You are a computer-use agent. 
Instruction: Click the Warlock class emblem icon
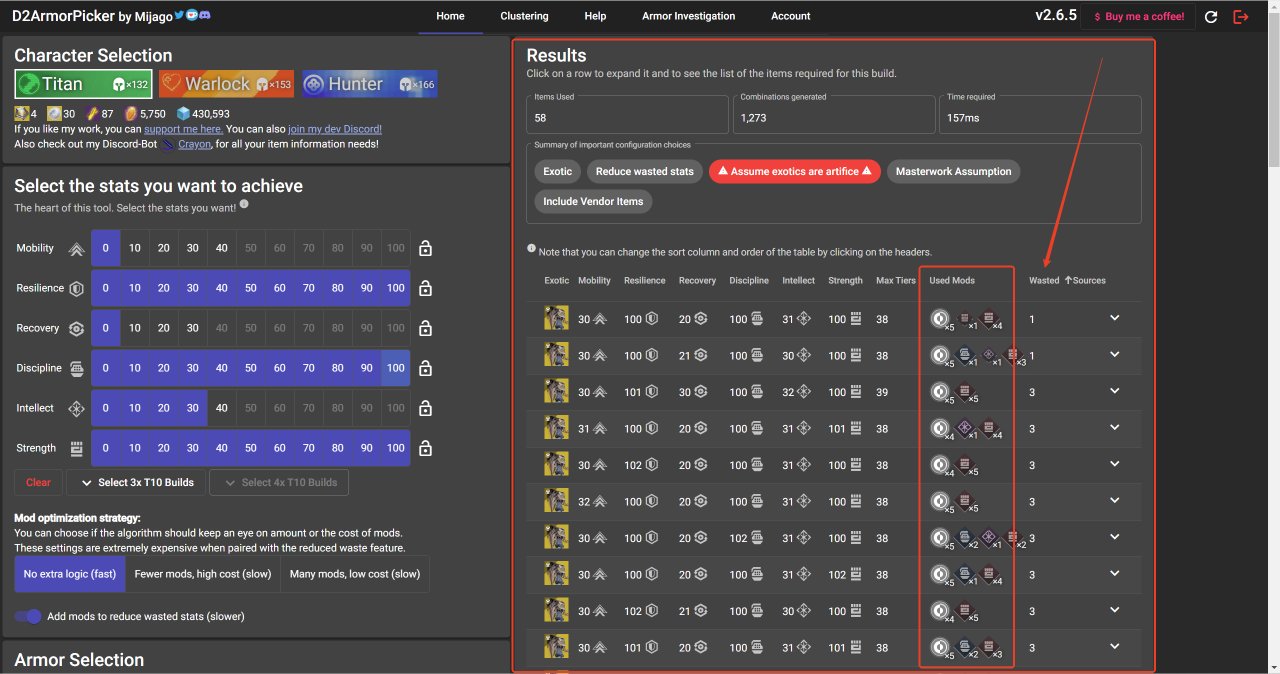pyautogui.click(x=174, y=84)
